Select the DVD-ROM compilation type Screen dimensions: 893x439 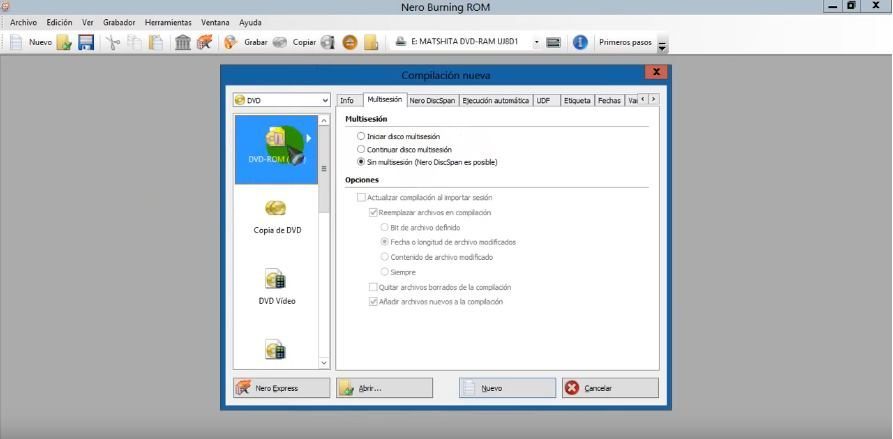[276, 149]
